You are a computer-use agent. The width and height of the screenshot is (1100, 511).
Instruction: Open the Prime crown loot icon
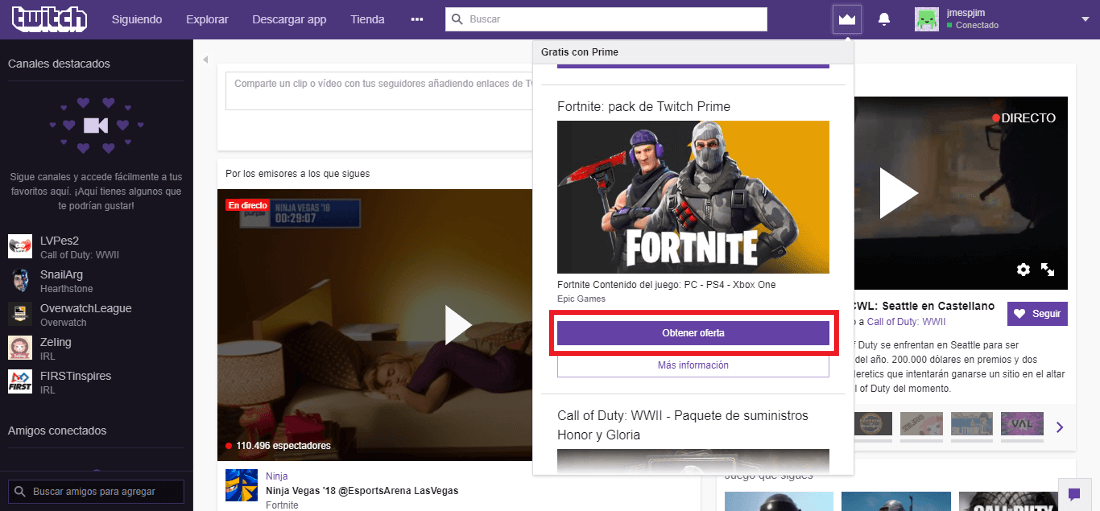coord(847,20)
